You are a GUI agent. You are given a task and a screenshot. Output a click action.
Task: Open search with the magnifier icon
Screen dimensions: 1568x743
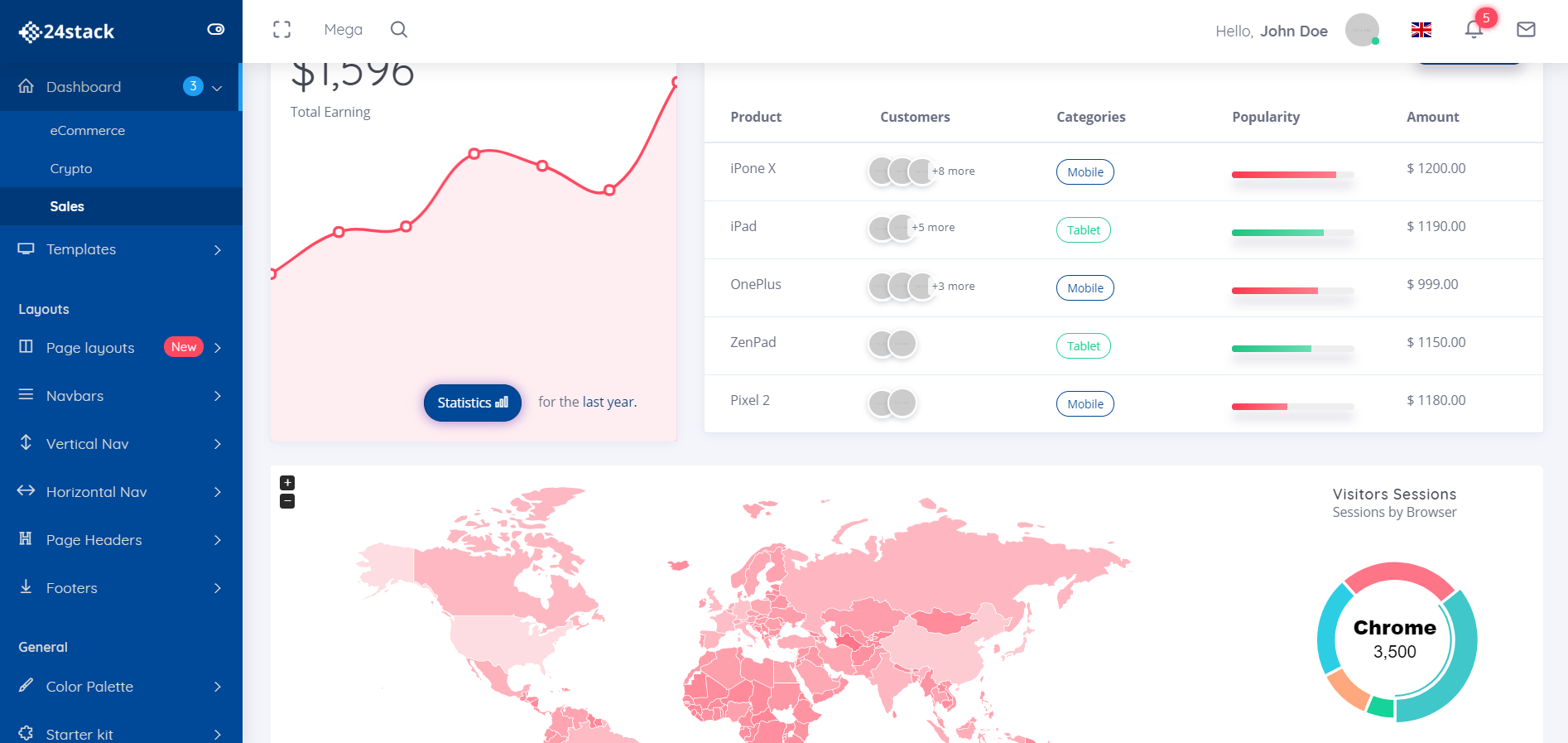click(x=399, y=30)
